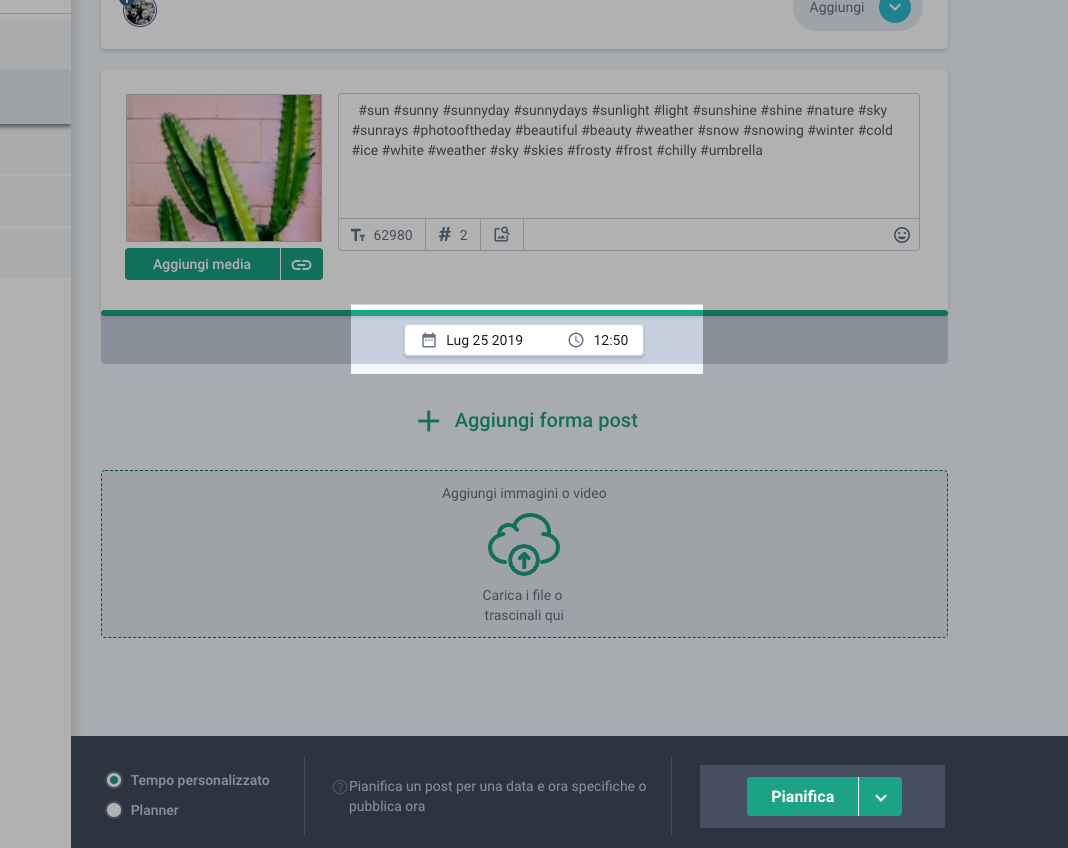This screenshot has width=1068, height=848.
Task: Click inside the hashtag caption text area
Action: [x=628, y=180]
